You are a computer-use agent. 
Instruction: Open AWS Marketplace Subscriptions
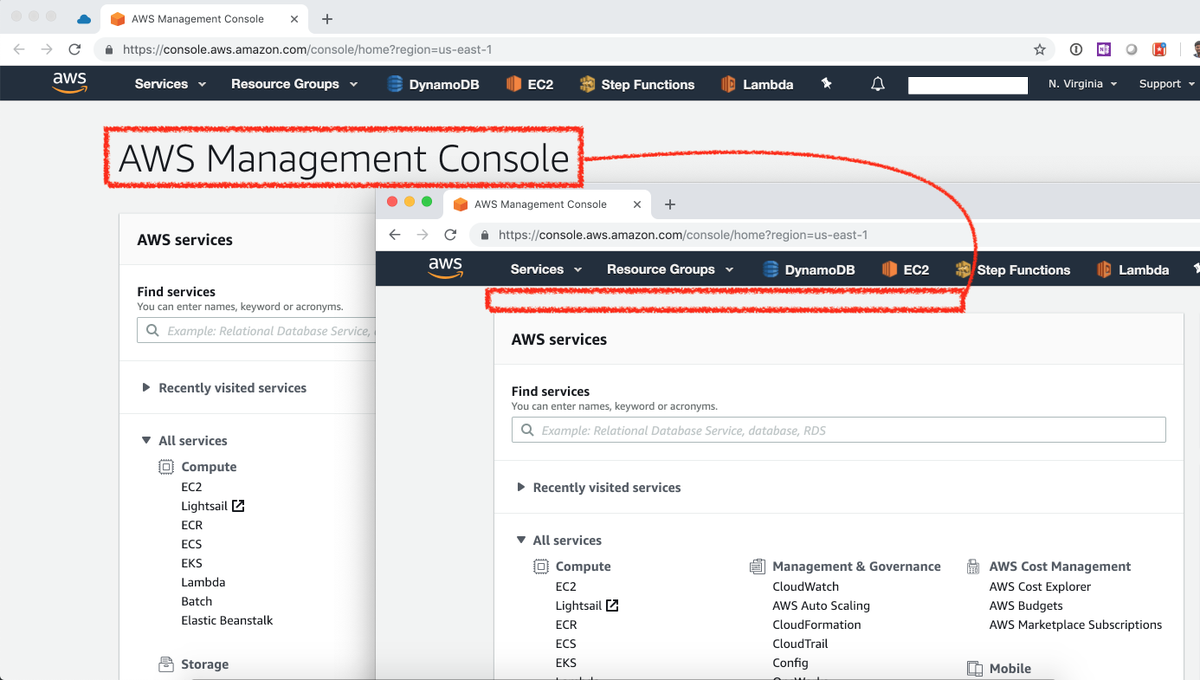pyautogui.click(x=1076, y=625)
